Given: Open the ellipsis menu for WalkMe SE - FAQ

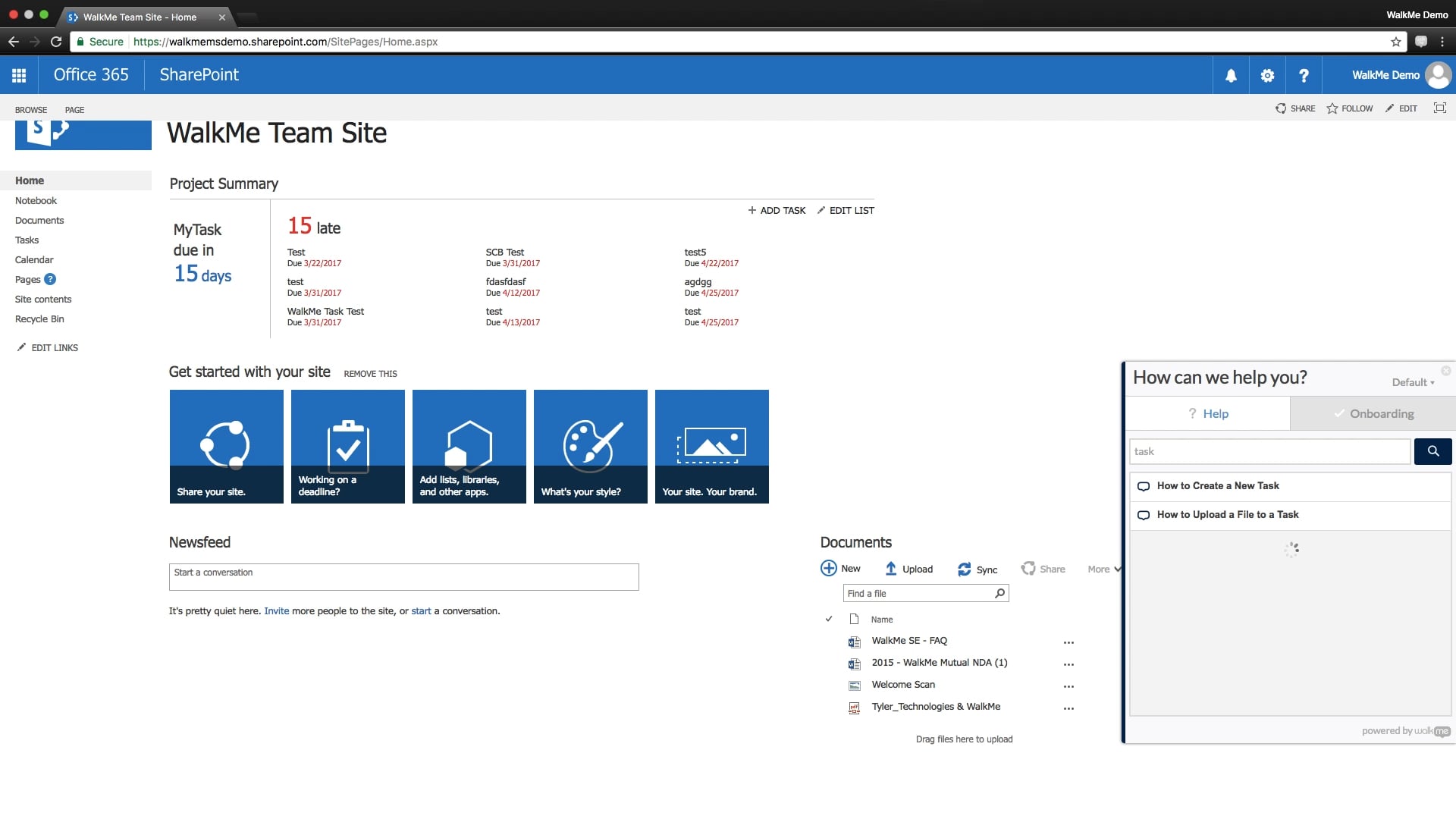Looking at the screenshot, I should point(1068,642).
